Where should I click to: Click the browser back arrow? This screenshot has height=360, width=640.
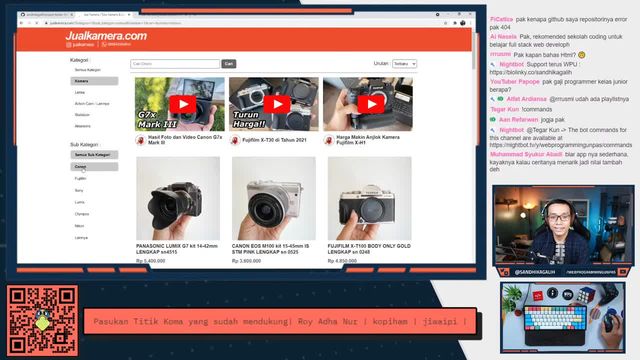coord(22,23)
